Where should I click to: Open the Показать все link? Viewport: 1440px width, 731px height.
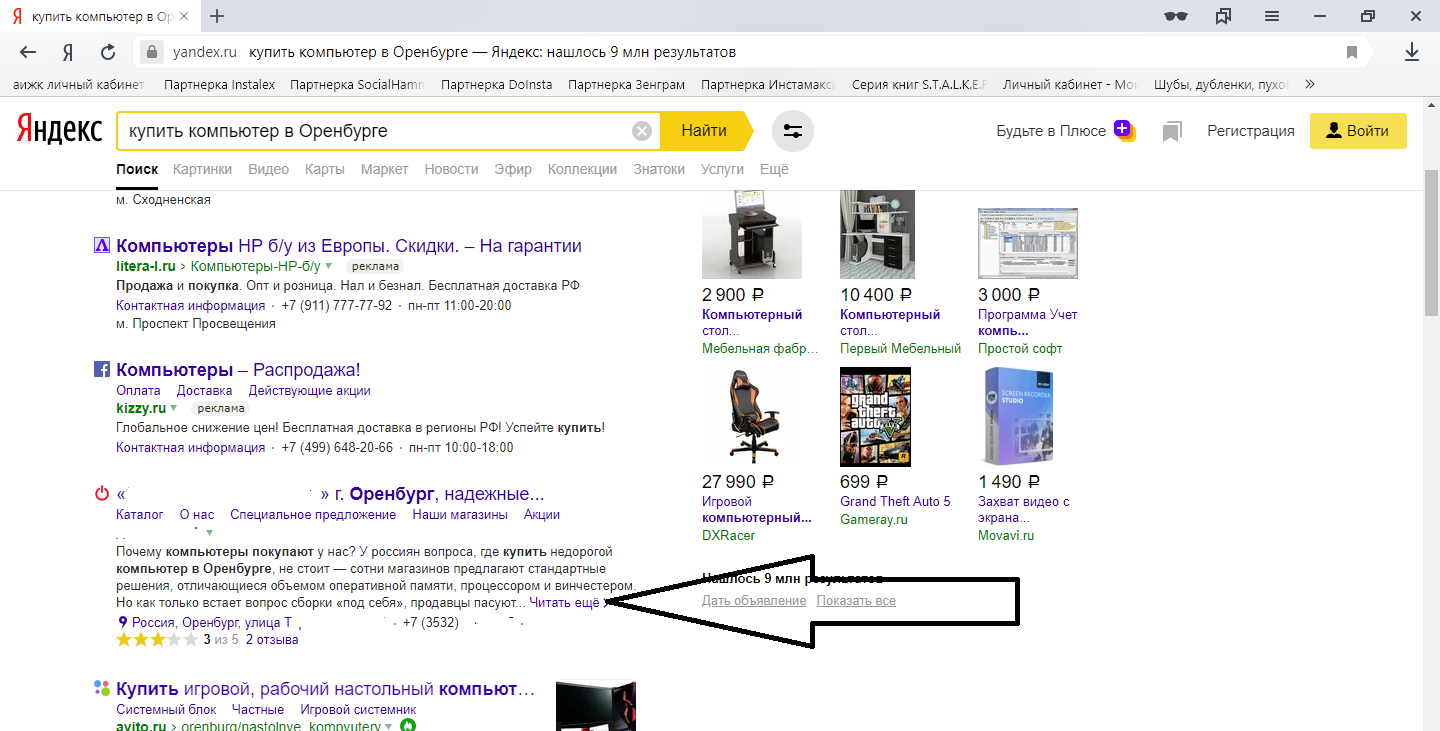(856, 601)
